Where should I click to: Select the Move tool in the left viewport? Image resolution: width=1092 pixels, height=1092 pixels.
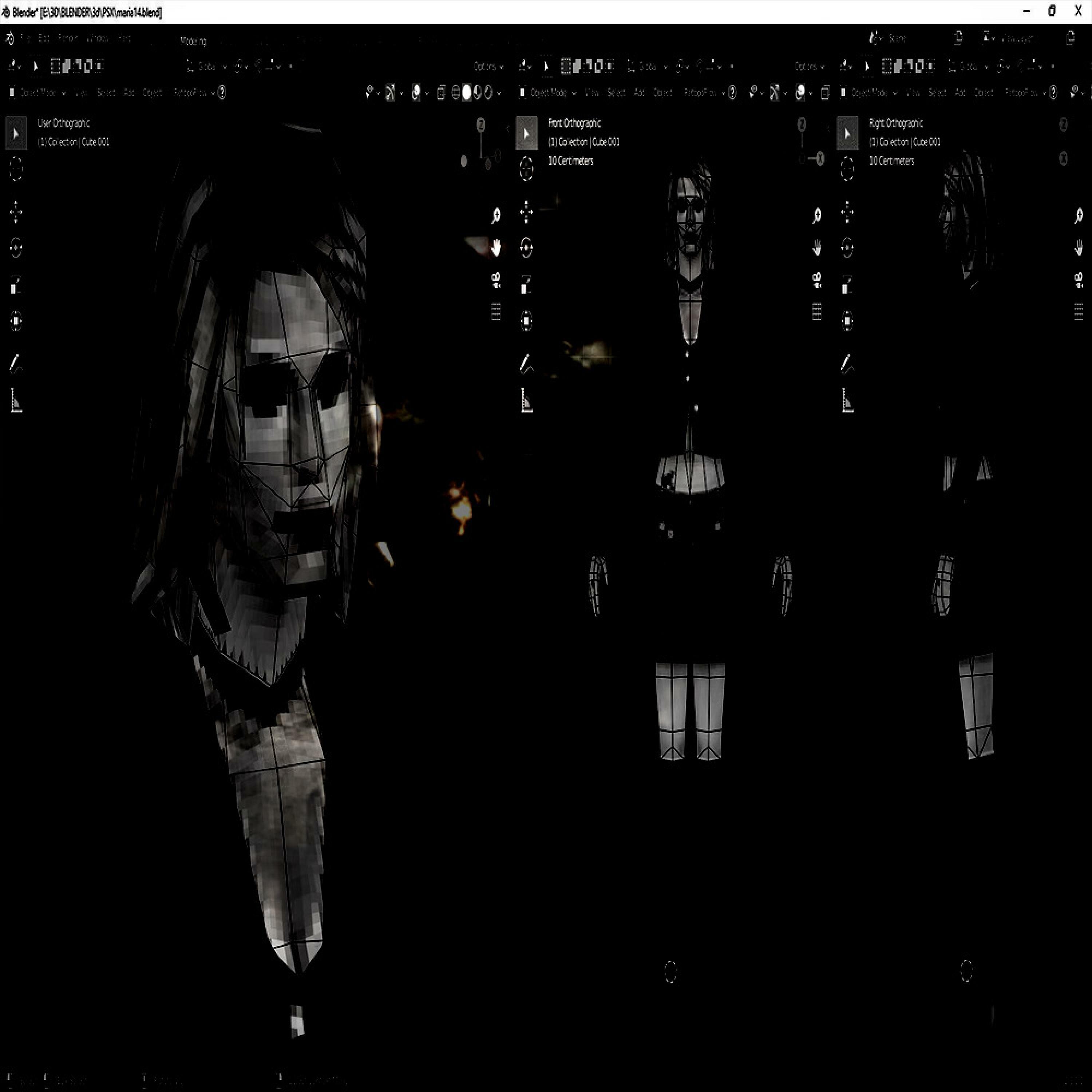(x=16, y=212)
